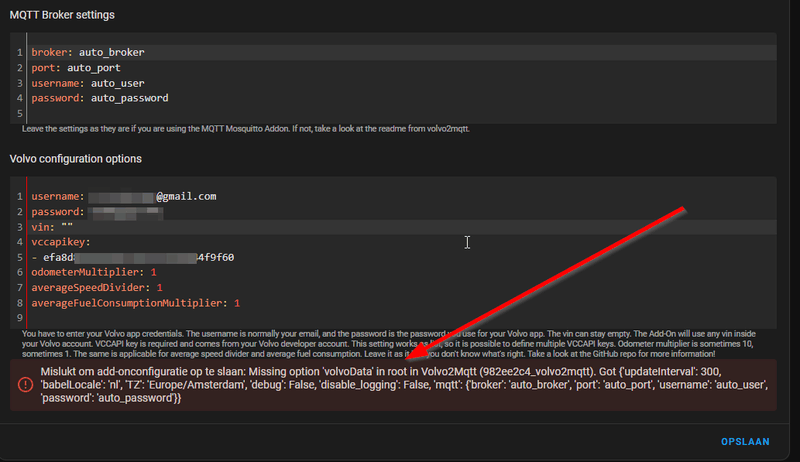Click the Volvo app credentials help text
The width and height of the screenshot is (800, 462).
pyautogui.click(x=389, y=344)
